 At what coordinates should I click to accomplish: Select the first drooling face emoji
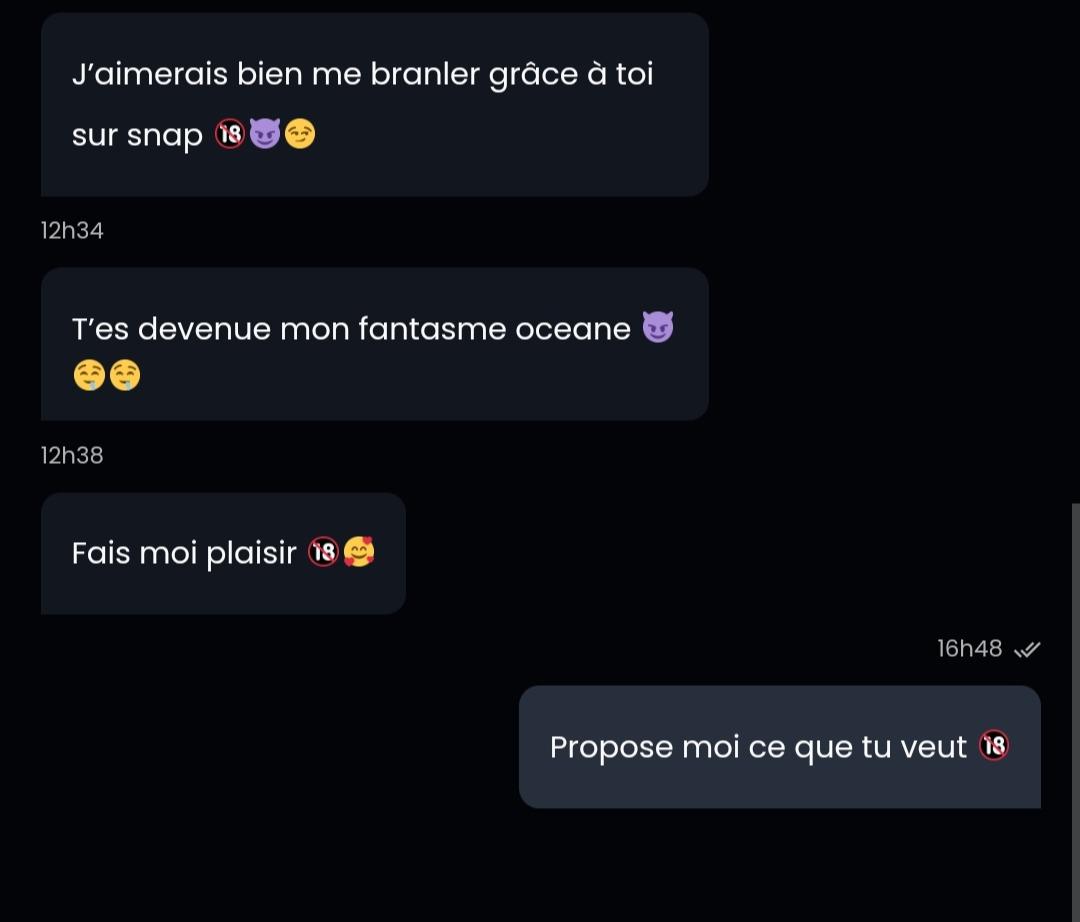(x=89, y=375)
